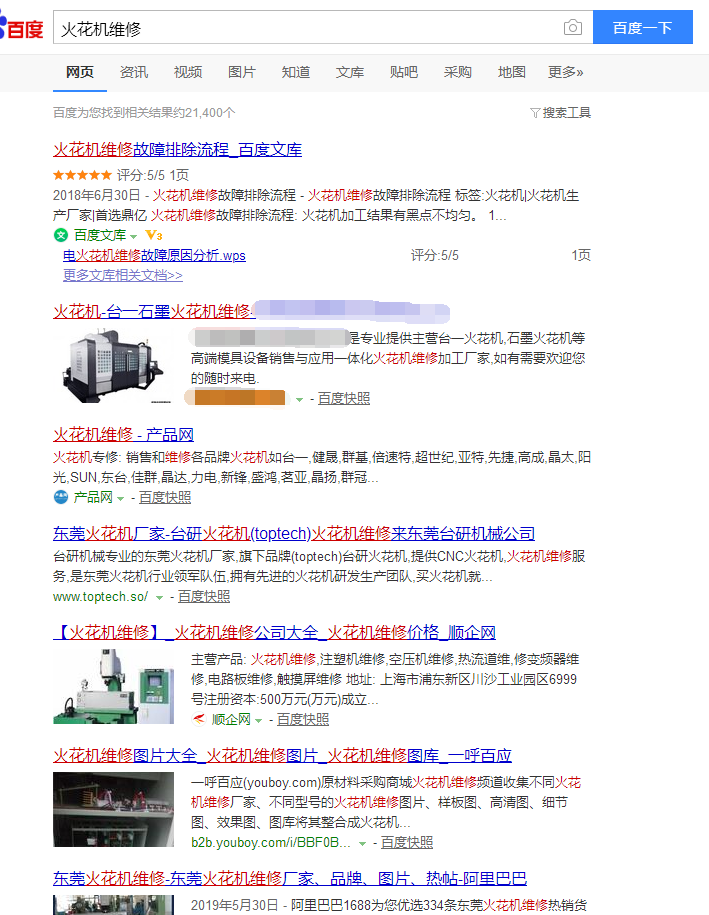The height and width of the screenshot is (915, 709).
Task: Click 更多文库相关文档>> link
Action: click(123, 275)
